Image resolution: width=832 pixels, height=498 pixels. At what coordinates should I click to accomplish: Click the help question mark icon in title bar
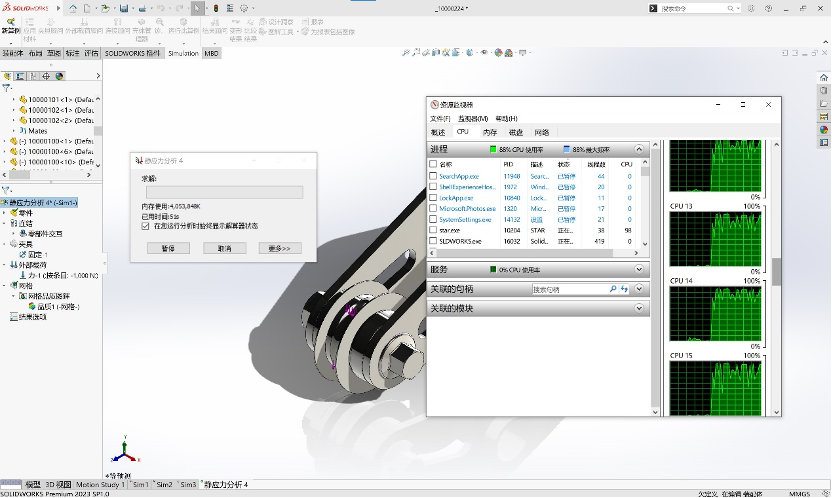(768, 8)
